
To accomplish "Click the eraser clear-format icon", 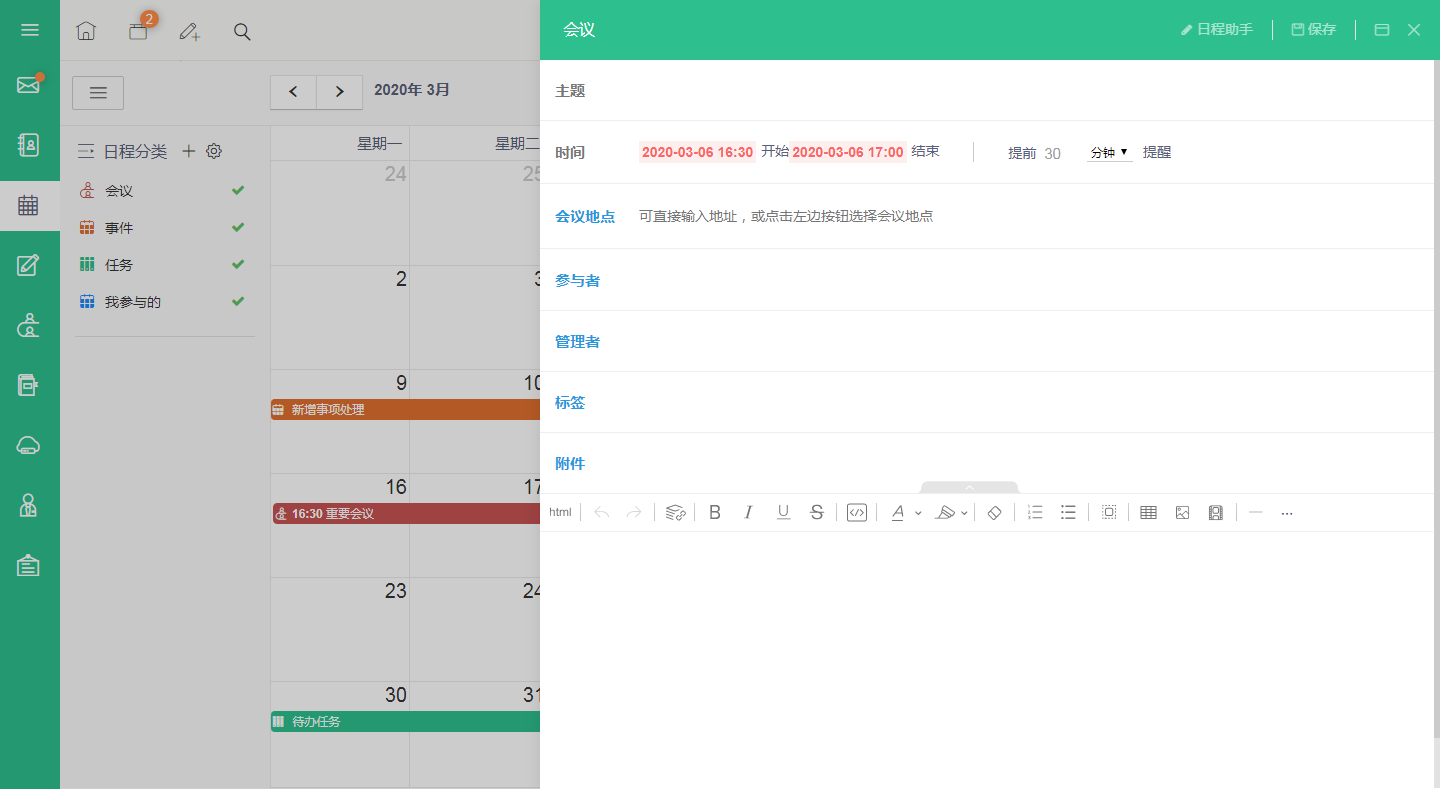I will pyautogui.click(x=994, y=512).
